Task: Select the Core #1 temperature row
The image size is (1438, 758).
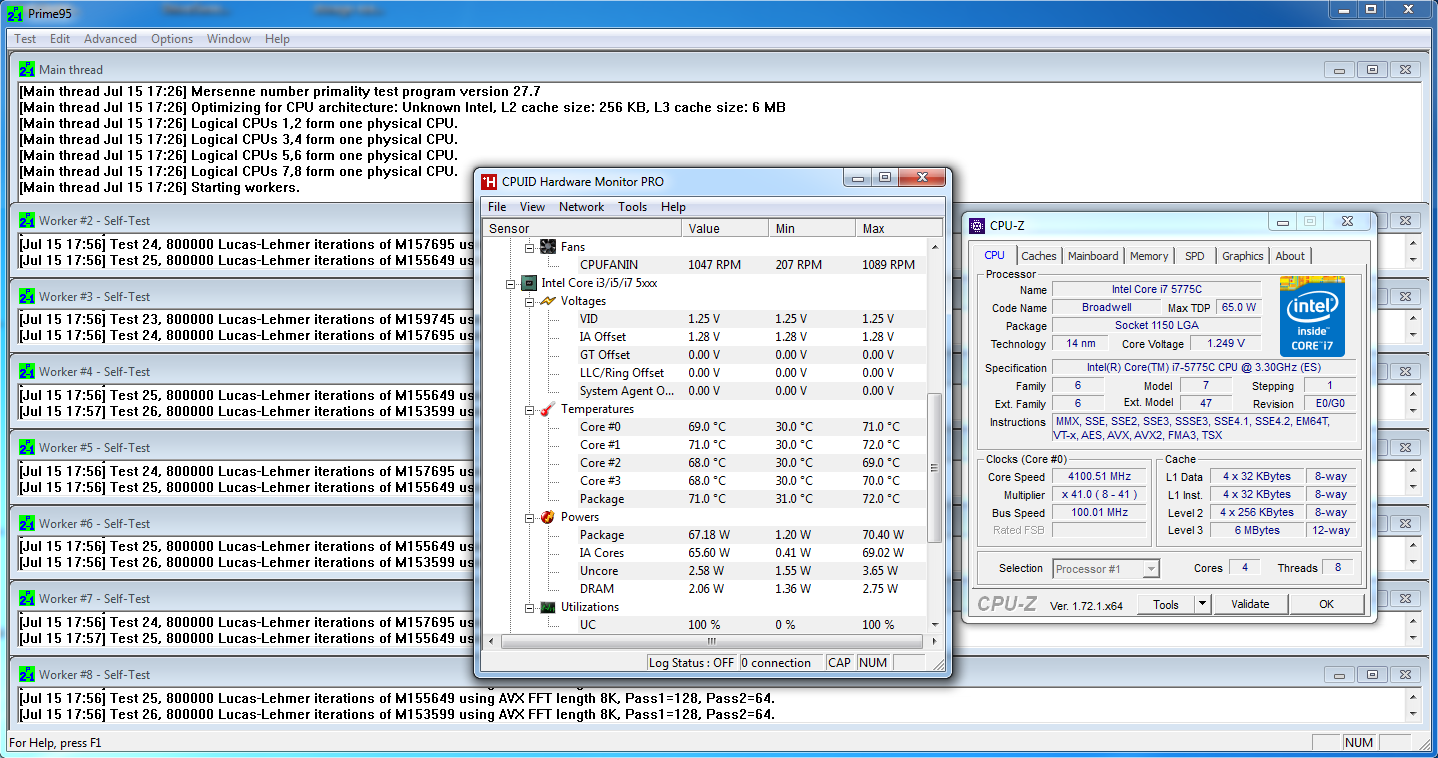Action: point(705,445)
